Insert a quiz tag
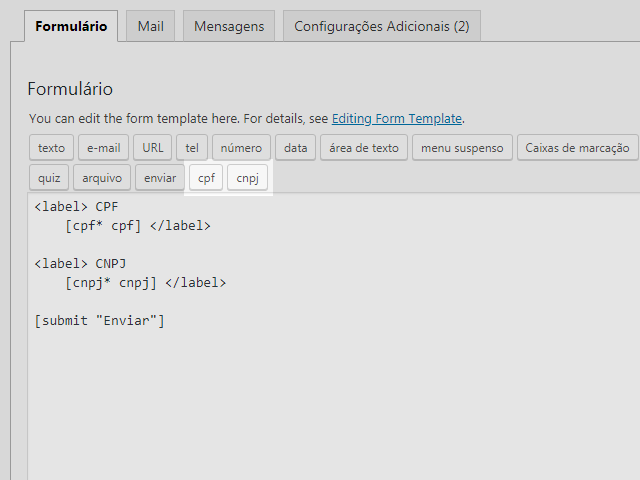Image resolution: width=640 pixels, height=480 pixels. 49,178
